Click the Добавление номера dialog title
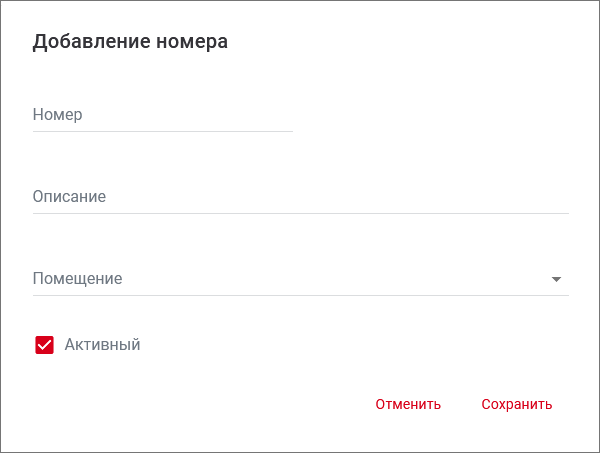The height and width of the screenshot is (453, 600). (x=131, y=42)
